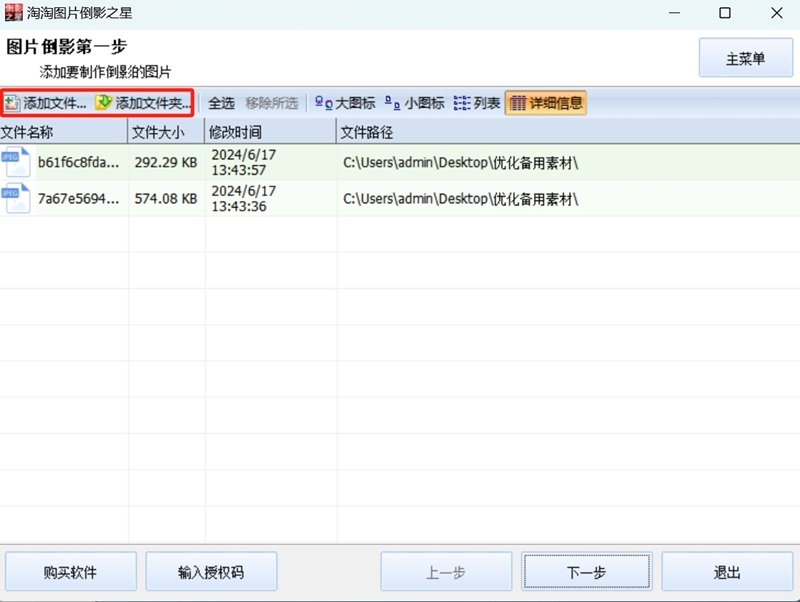Click modified time 2024/6/17 13:43:57
The width and height of the screenshot is (800, 602).
coord(244,162)
